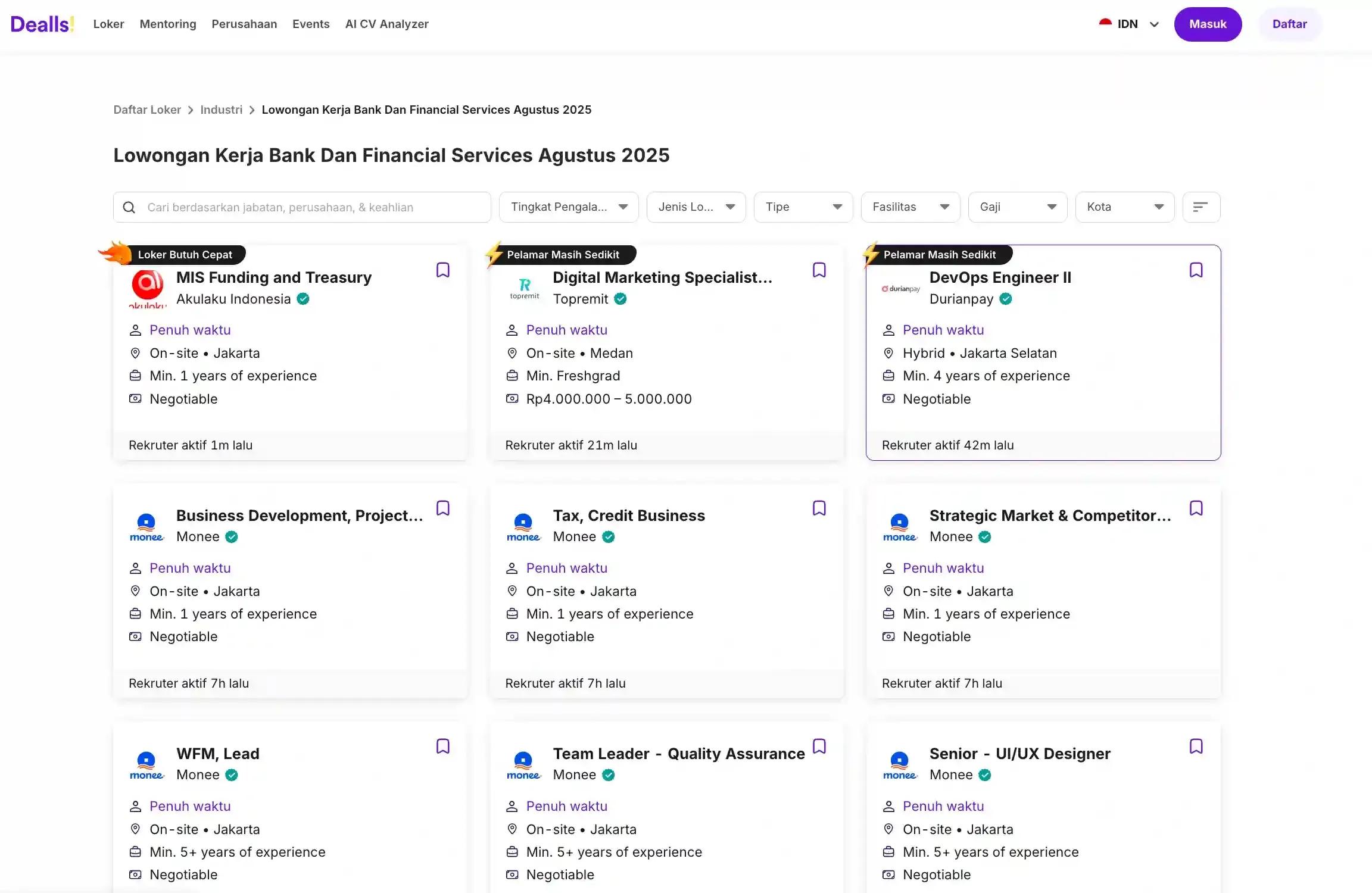This screenshot has height=893, width=1372.
Task: Bookmark the DevOps Engineer II job
Action: (1196, 270)
